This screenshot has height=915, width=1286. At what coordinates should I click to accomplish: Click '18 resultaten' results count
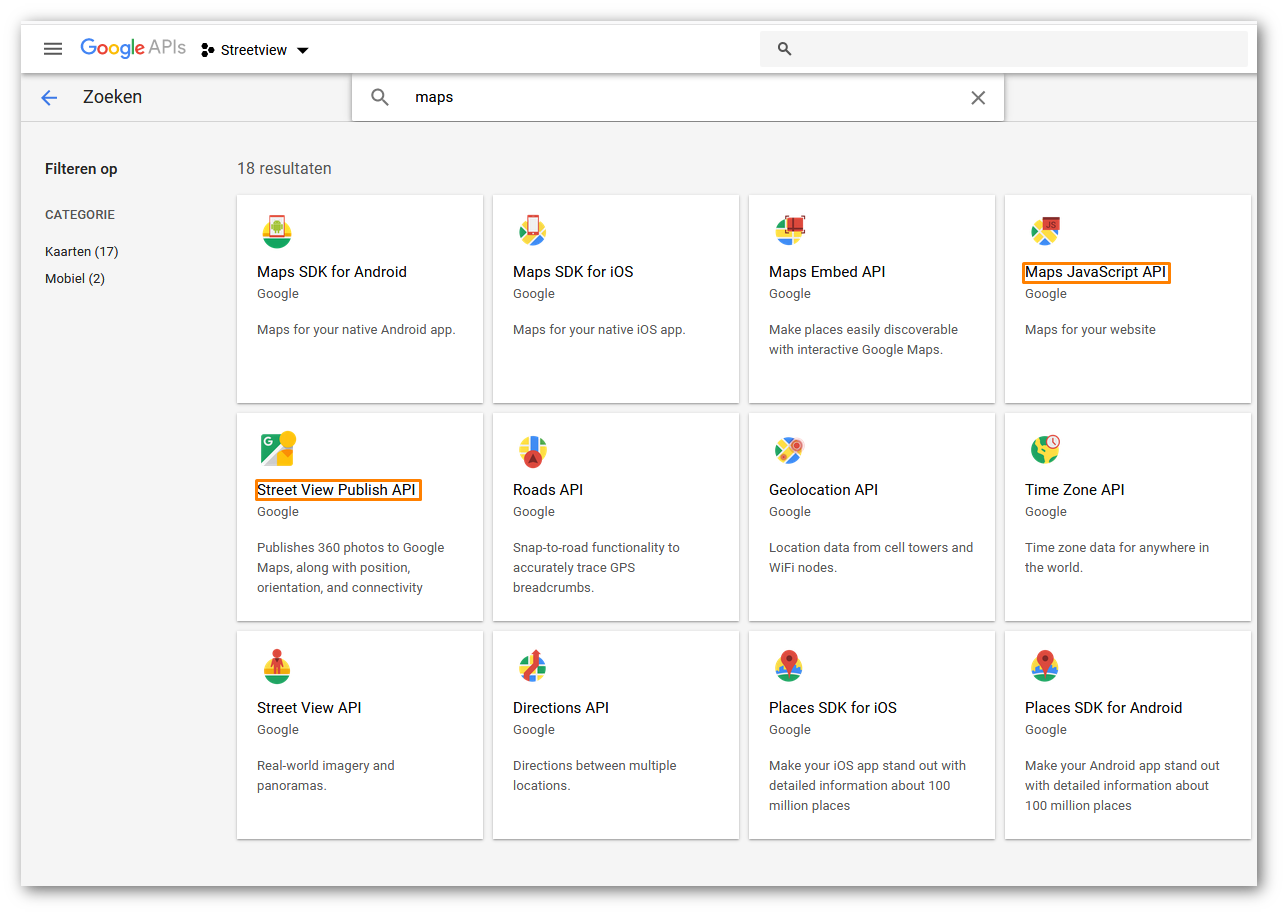point(284,168)
